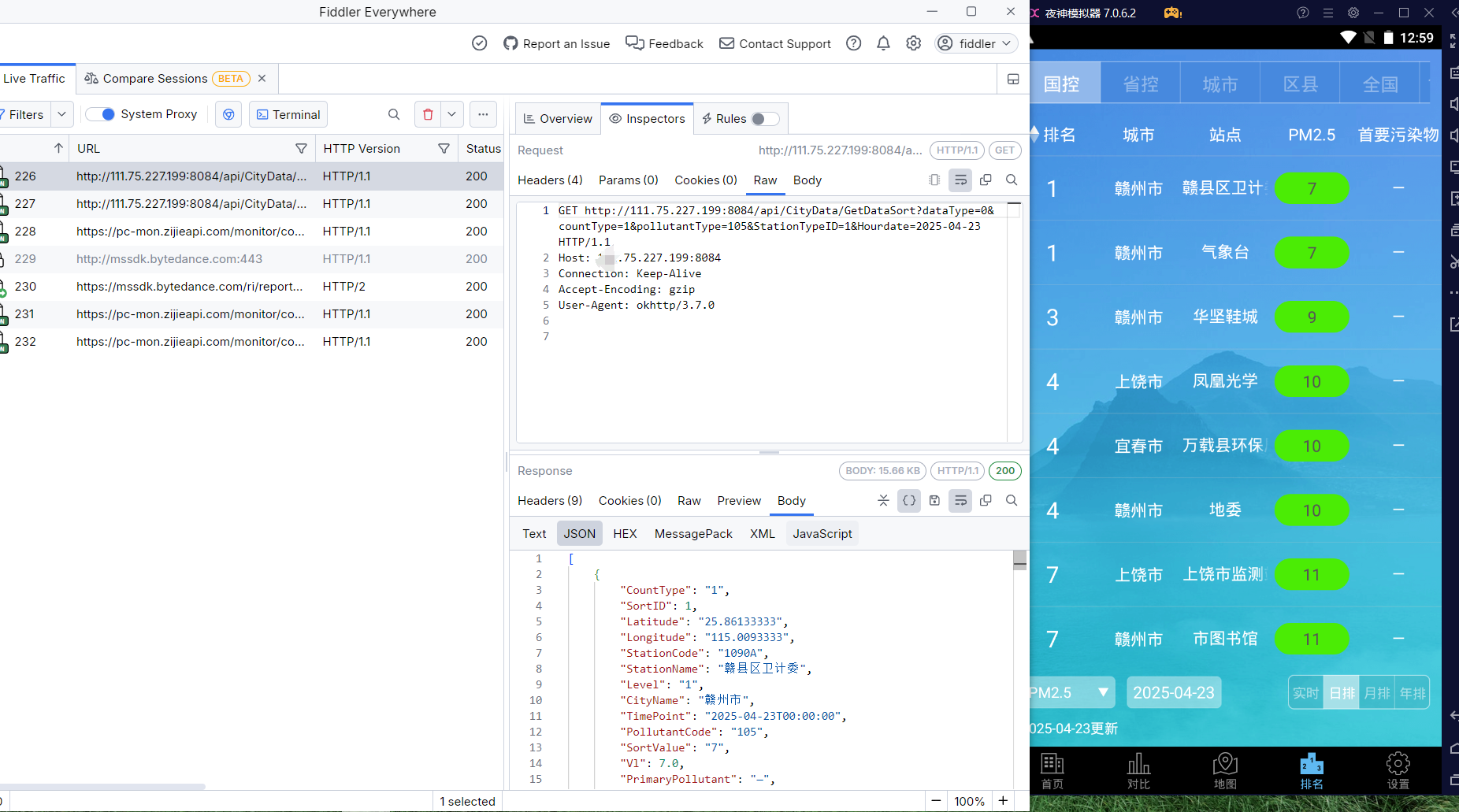Save response body icon
Viewport: 1459px width, 812px height.
pos(934,501)
